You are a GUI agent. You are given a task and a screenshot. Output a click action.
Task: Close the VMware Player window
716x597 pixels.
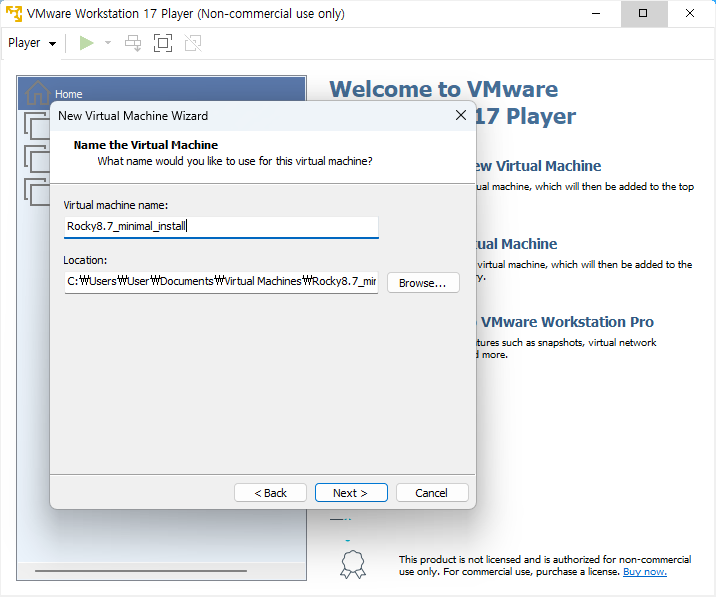click(x=690, y=14)
